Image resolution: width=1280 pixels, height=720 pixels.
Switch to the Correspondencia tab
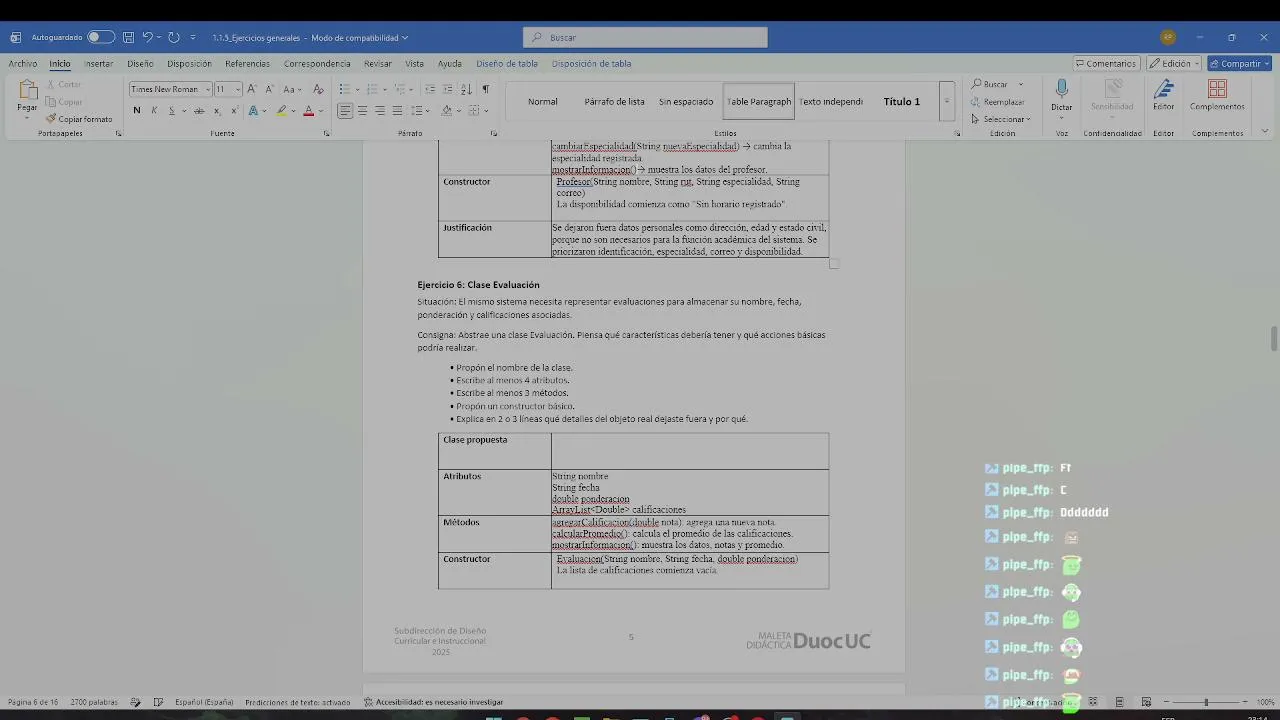point(317,63)
